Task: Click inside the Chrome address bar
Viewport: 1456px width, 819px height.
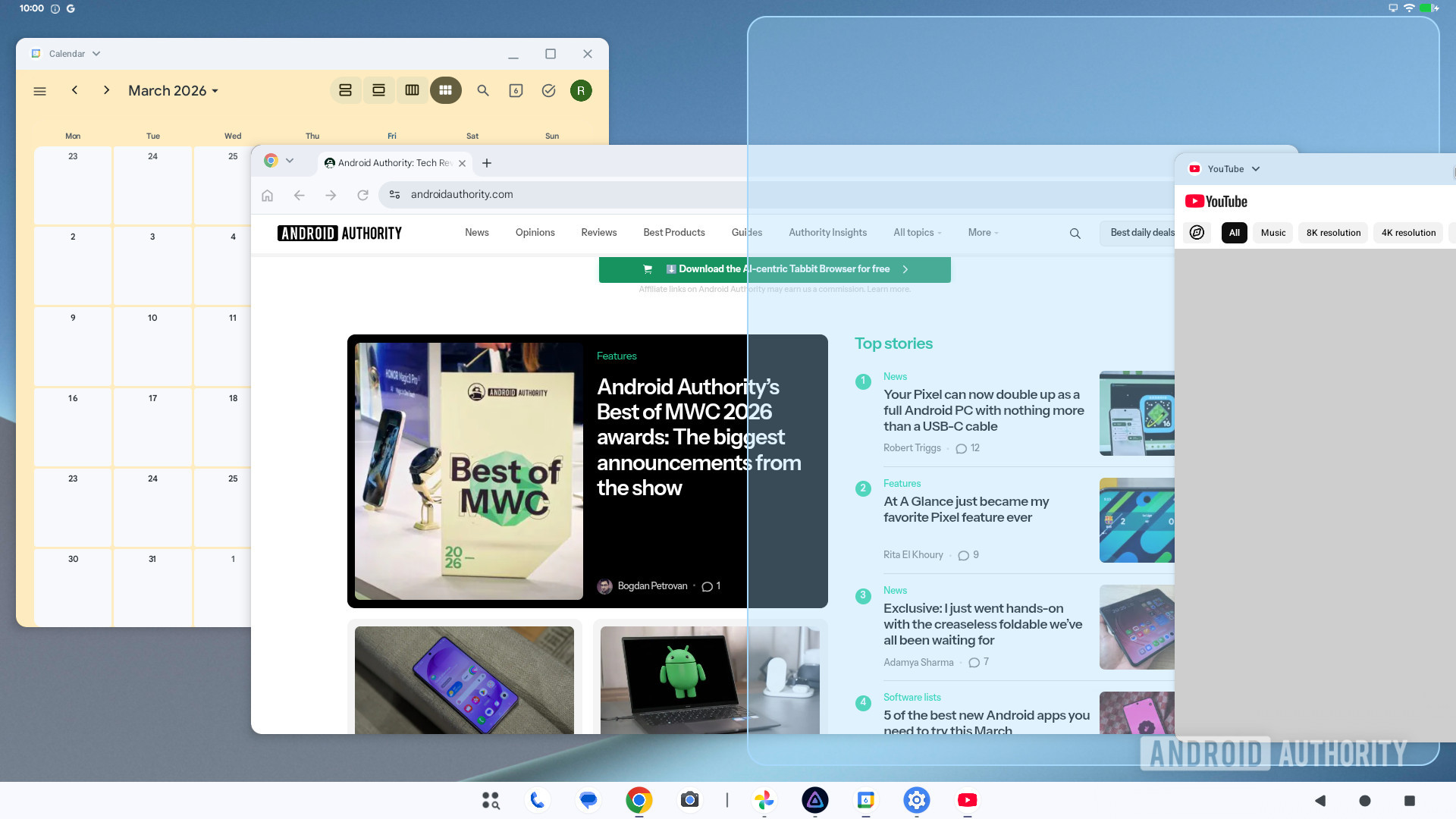Action: coord(531,195)
